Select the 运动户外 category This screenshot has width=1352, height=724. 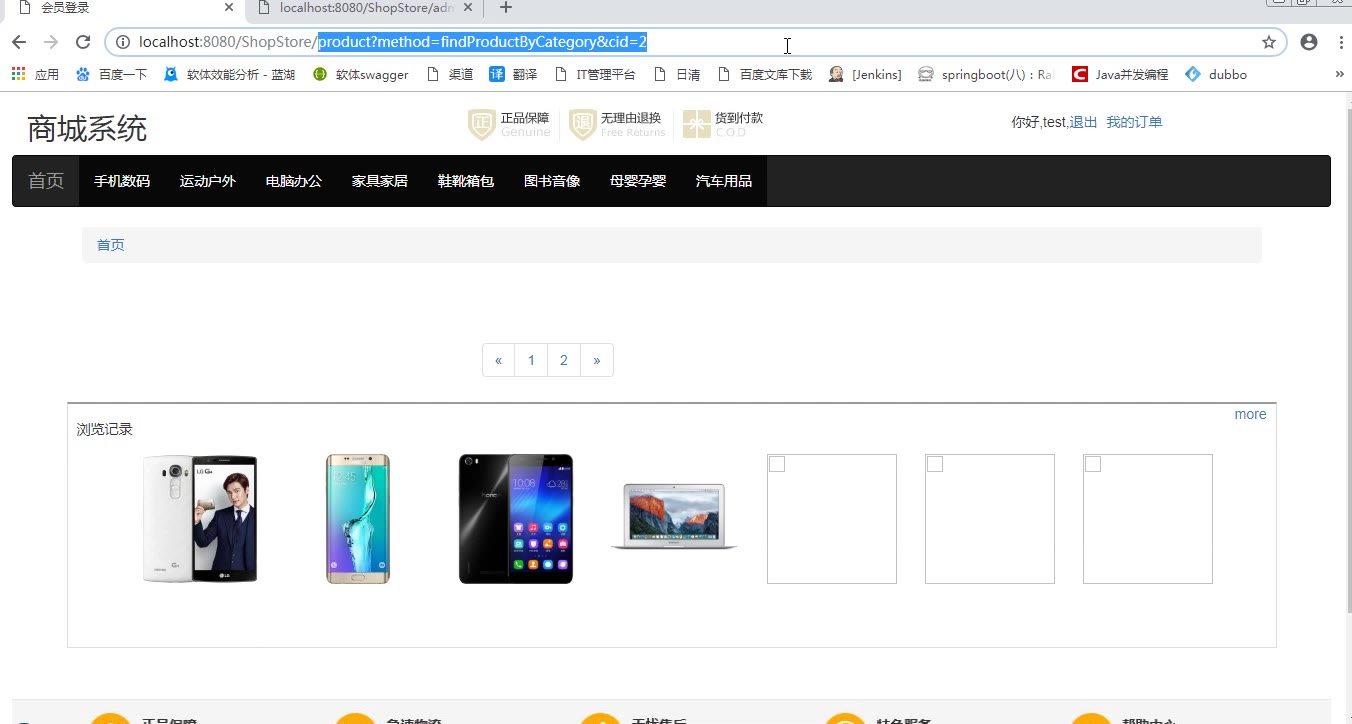pyautogui.click(x=208, y=181)
